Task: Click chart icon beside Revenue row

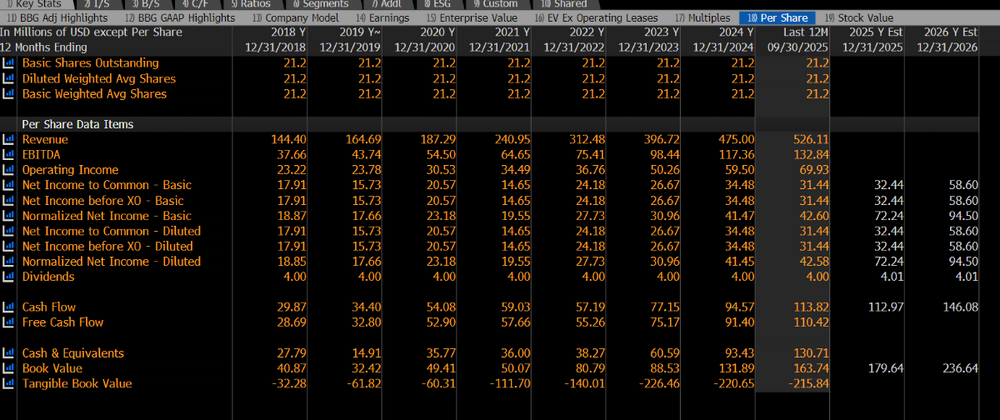Action: pos(9,139)
